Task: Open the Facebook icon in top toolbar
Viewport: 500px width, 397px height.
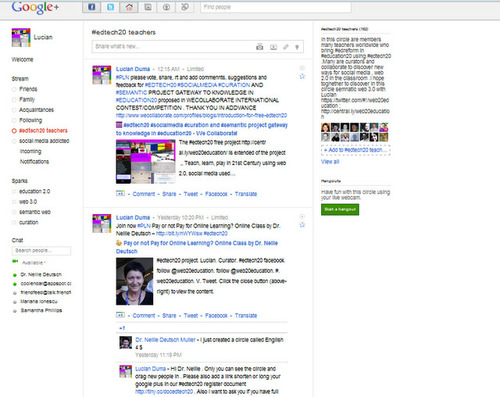Action: pos(92,7)
